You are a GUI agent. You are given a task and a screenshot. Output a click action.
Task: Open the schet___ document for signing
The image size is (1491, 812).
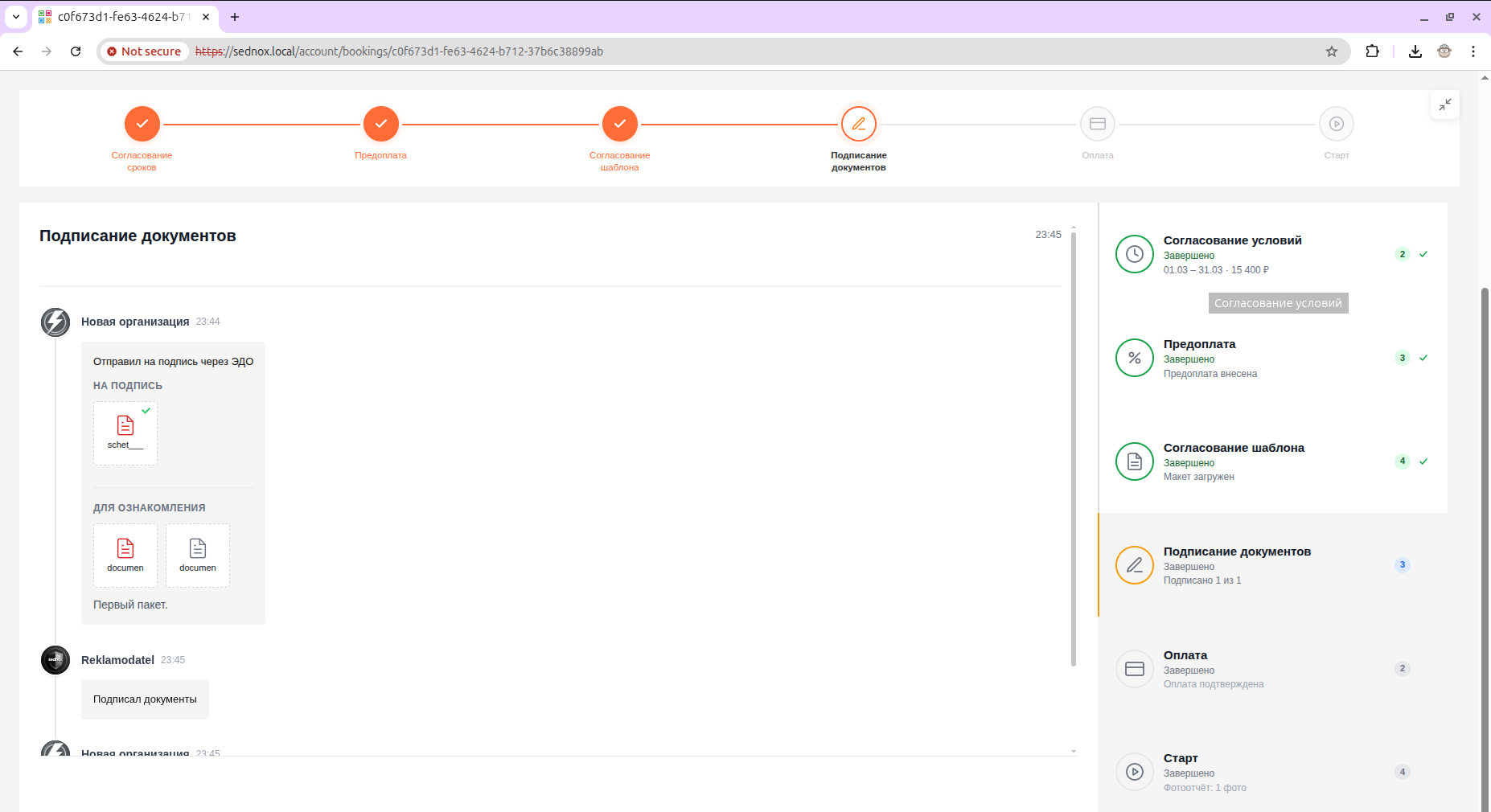125,433
